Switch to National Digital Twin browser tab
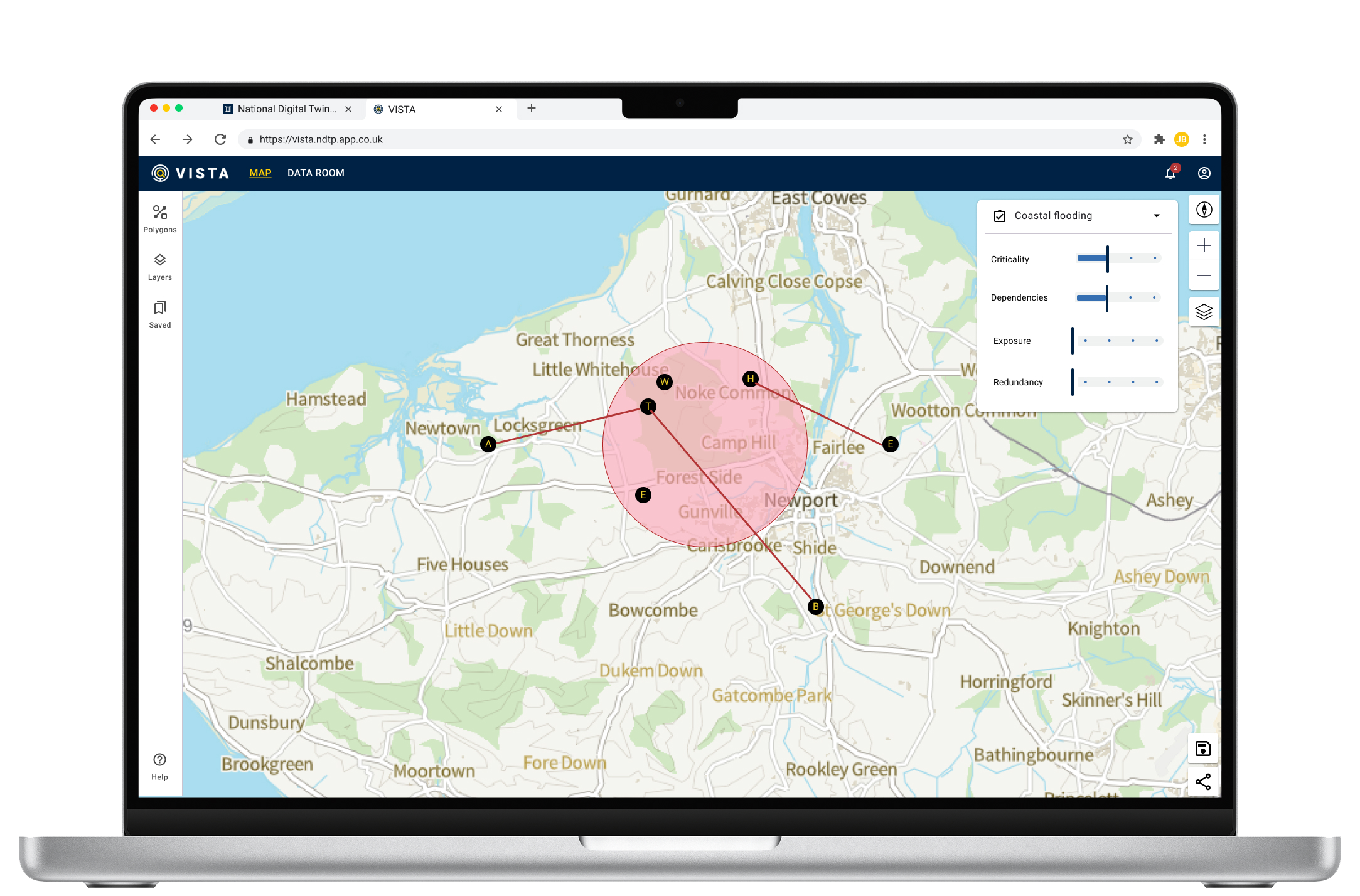Viewport: 1360px width, 896px height. [x=286, y=109]
